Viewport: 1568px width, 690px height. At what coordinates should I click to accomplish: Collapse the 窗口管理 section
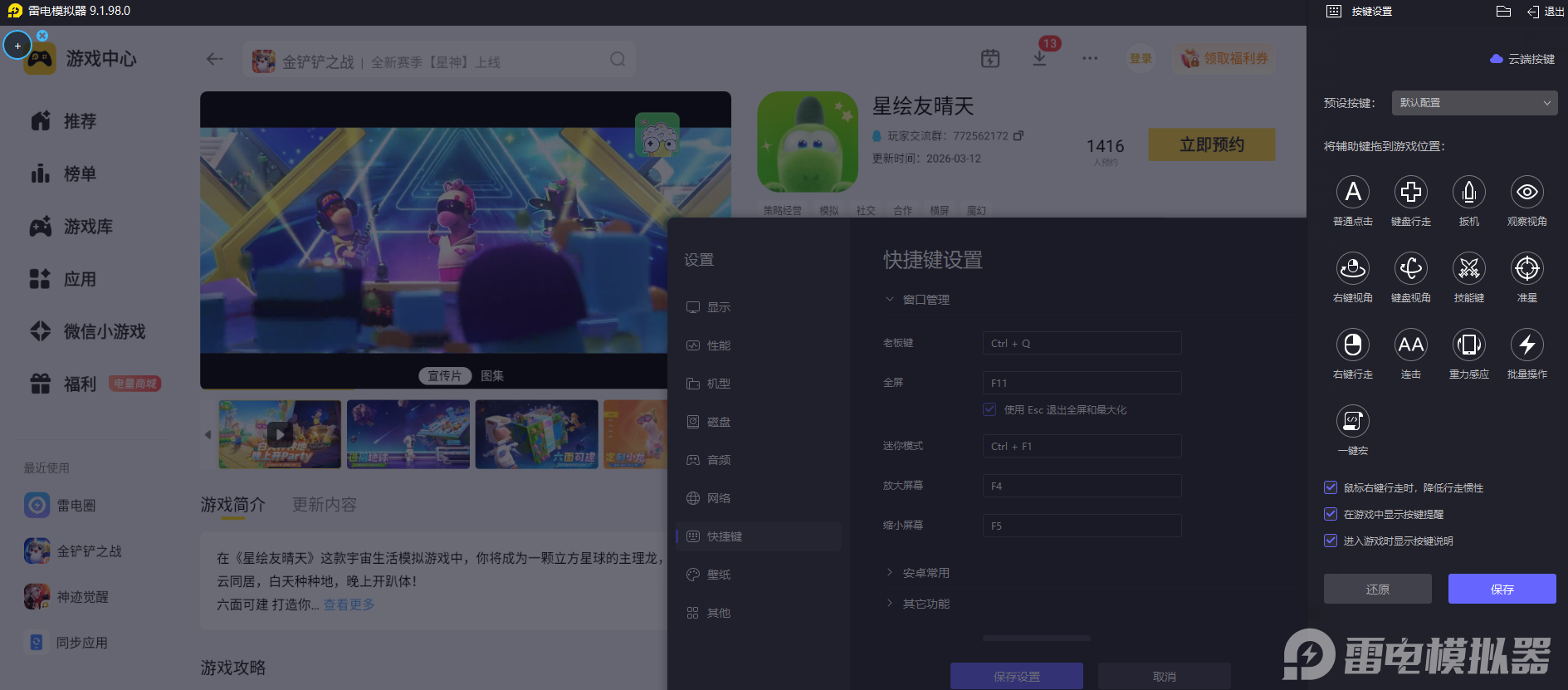tap(926, 300)
